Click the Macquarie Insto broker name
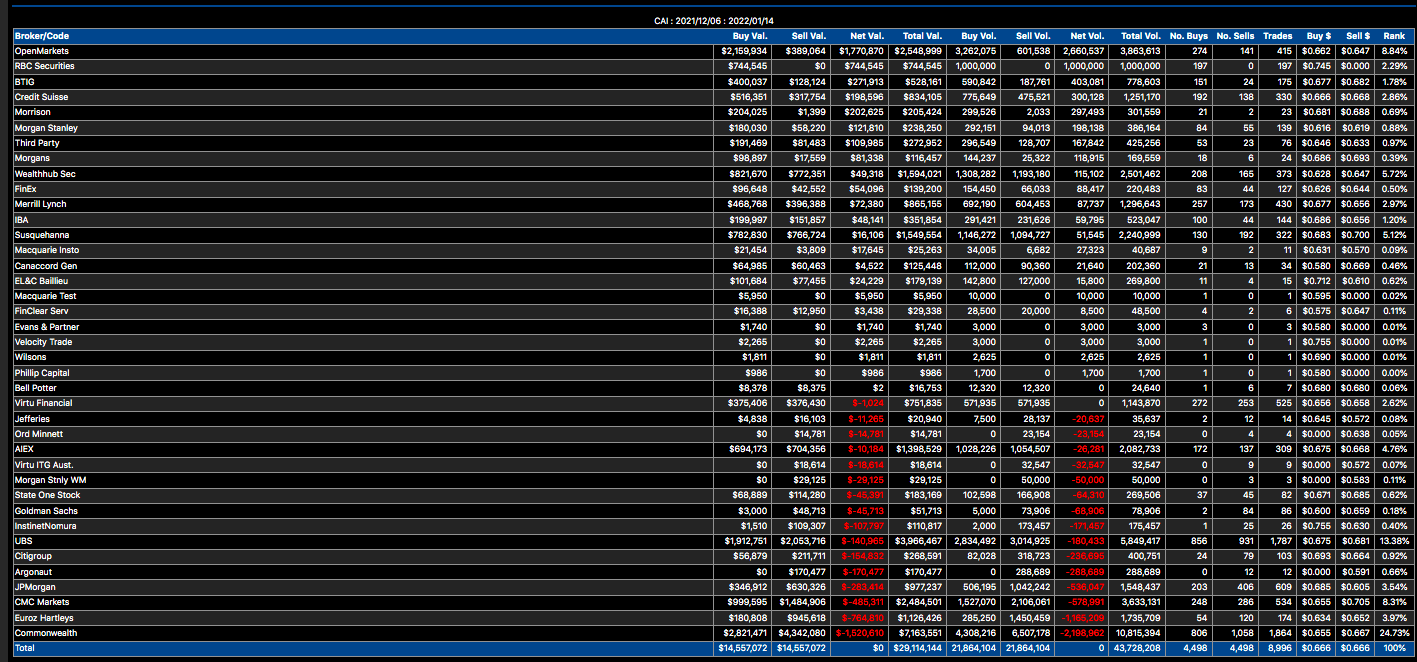This screenshot has height=662, width=1417. pos(47,250)
